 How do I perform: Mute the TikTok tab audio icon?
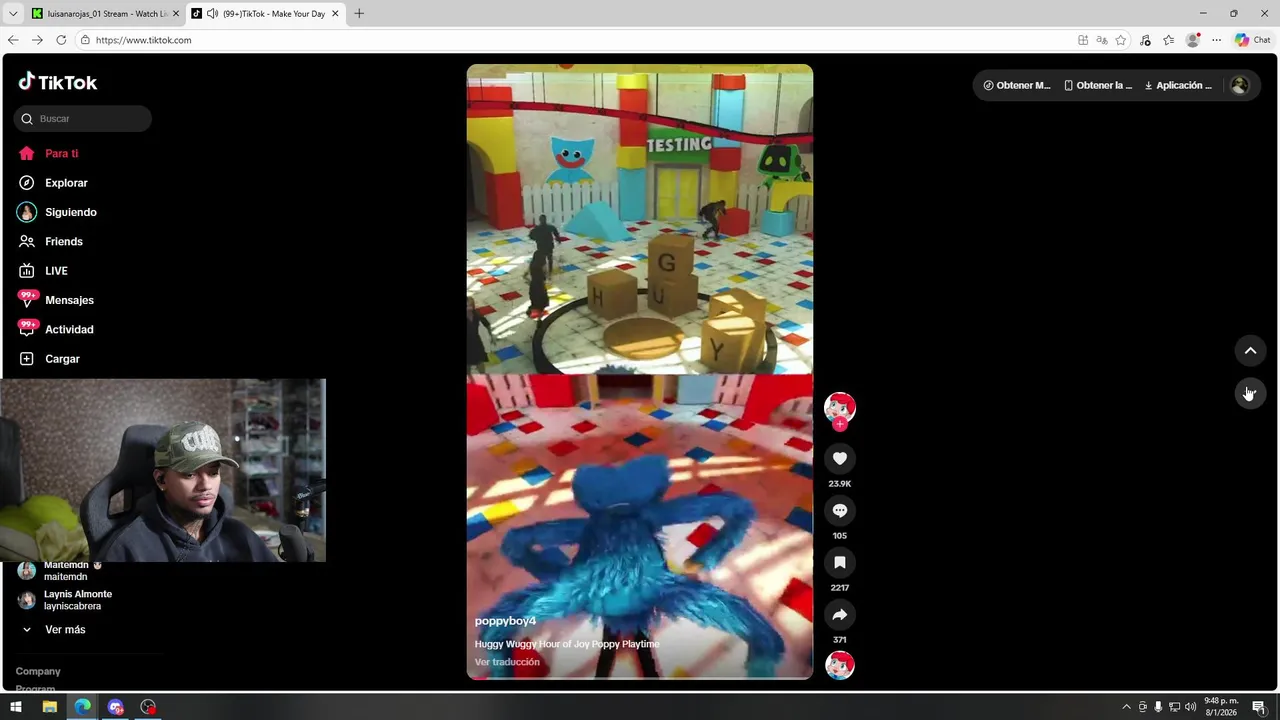pos(212,13)
